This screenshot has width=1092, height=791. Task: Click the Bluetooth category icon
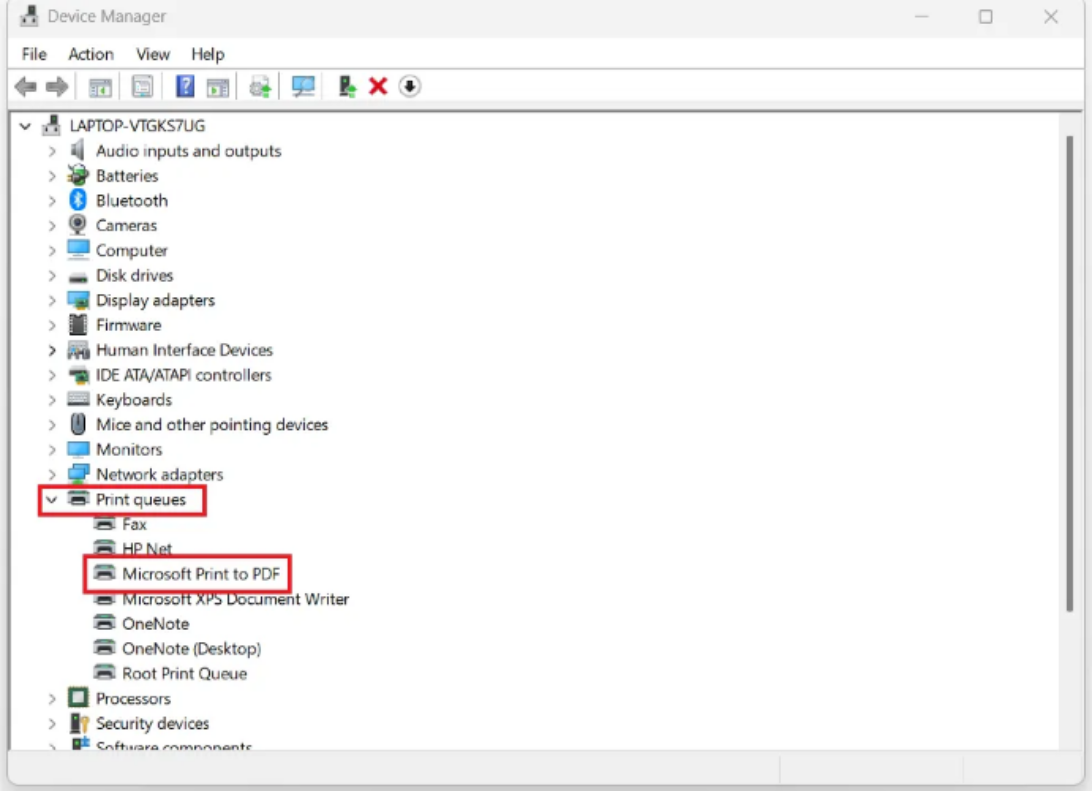pos(78,200)
